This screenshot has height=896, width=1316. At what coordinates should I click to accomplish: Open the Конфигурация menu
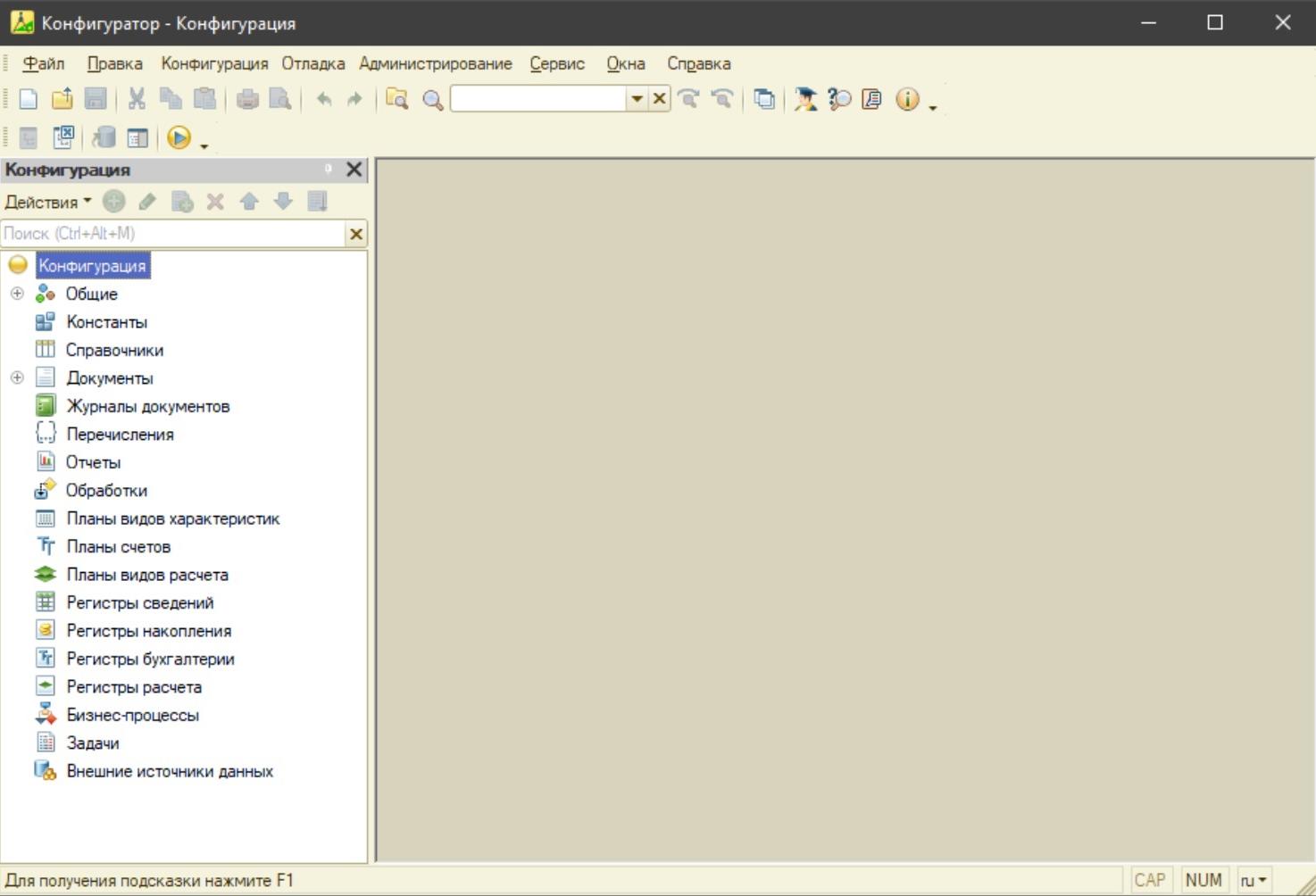click(x=214, y=63)
